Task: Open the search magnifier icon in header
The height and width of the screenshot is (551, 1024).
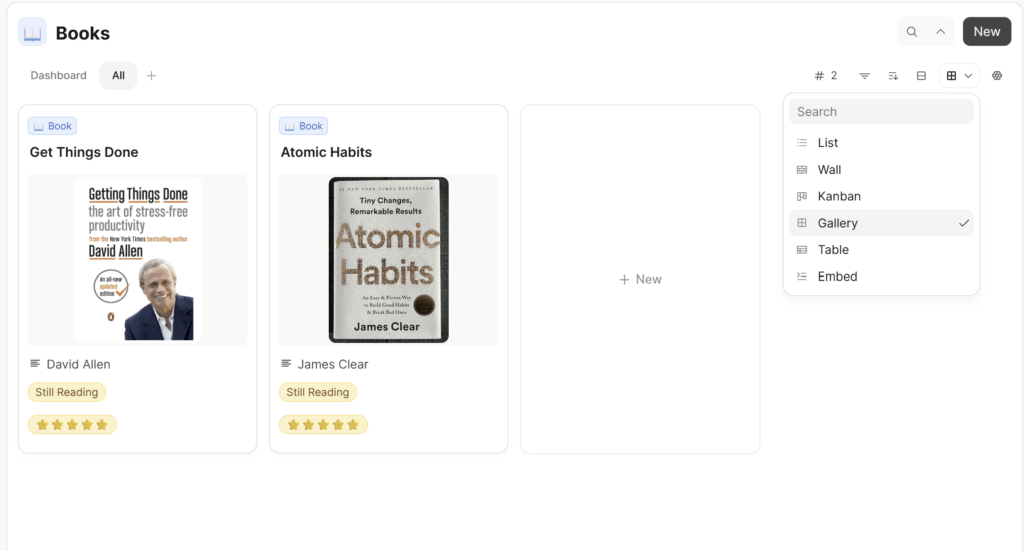Action: coord(912,32)
